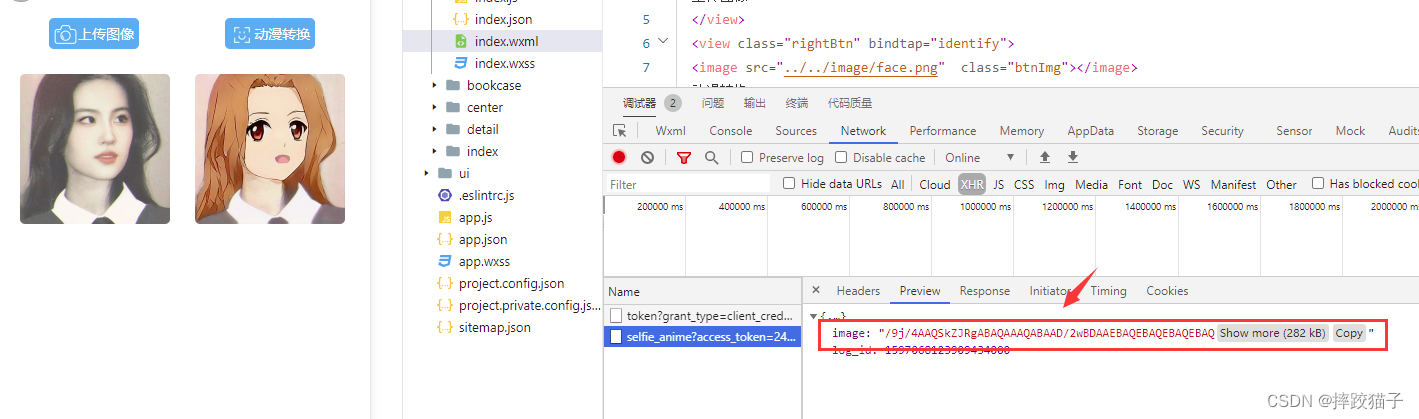Click the index.wxml file icon

(x=460, y=41)
